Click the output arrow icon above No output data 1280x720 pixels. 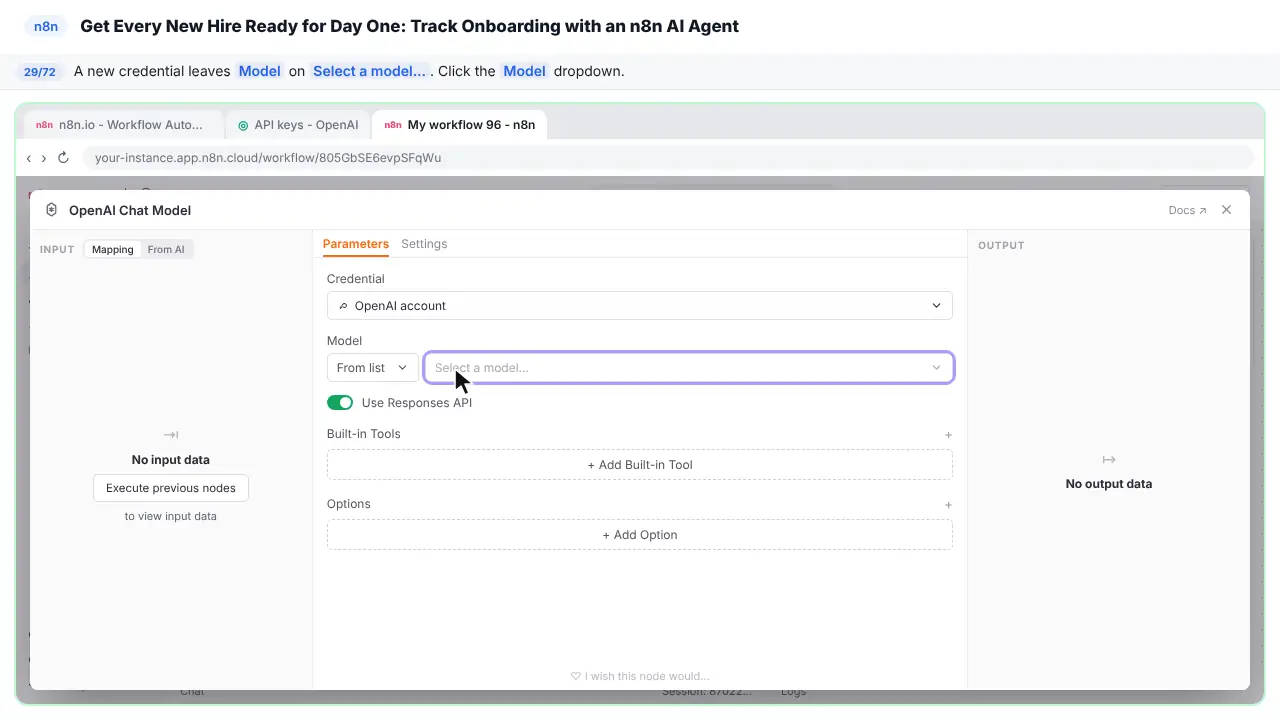(x=1109, y=460)
